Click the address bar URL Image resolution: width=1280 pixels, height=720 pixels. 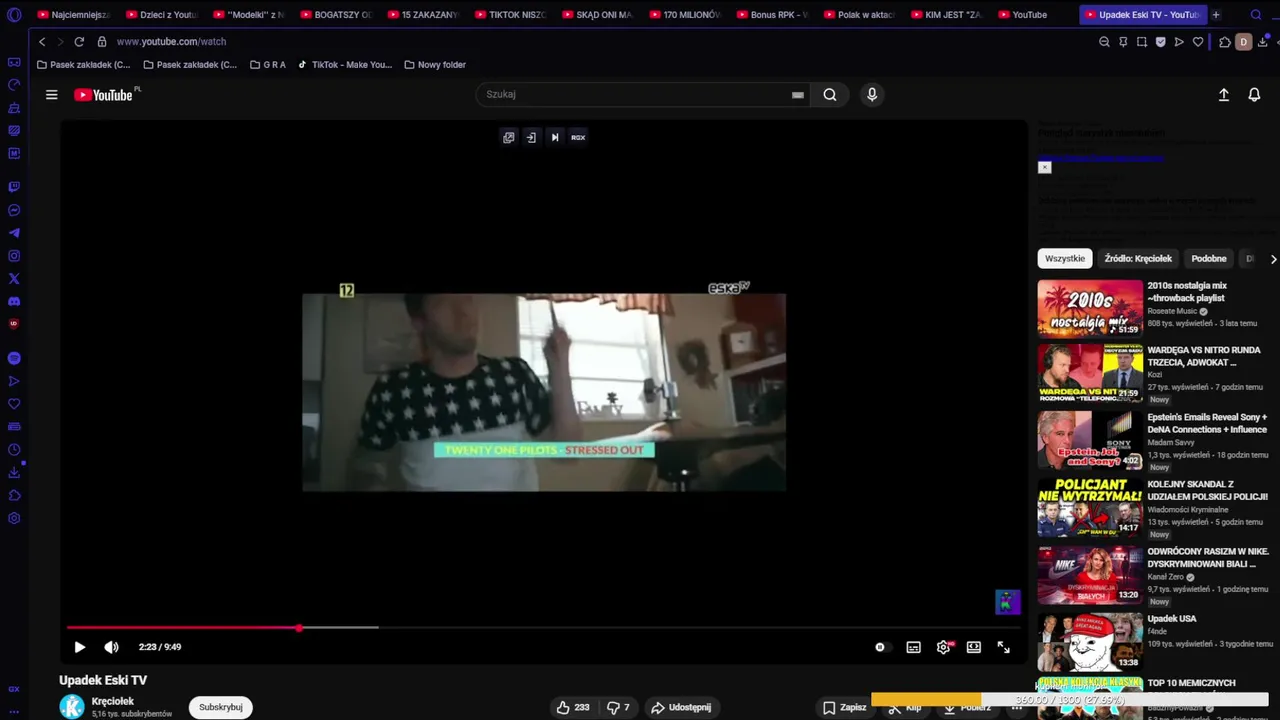pos(171,42)
